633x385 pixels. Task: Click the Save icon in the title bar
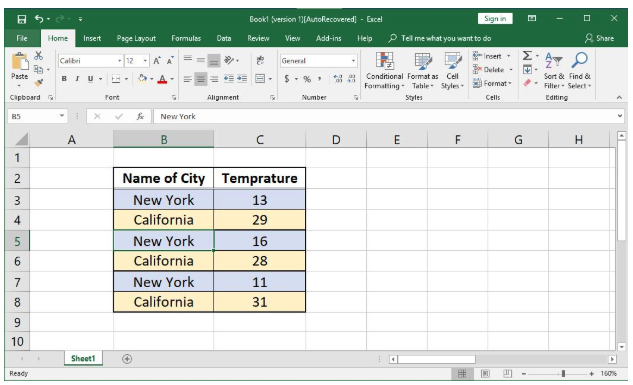[x=21, y=19]
